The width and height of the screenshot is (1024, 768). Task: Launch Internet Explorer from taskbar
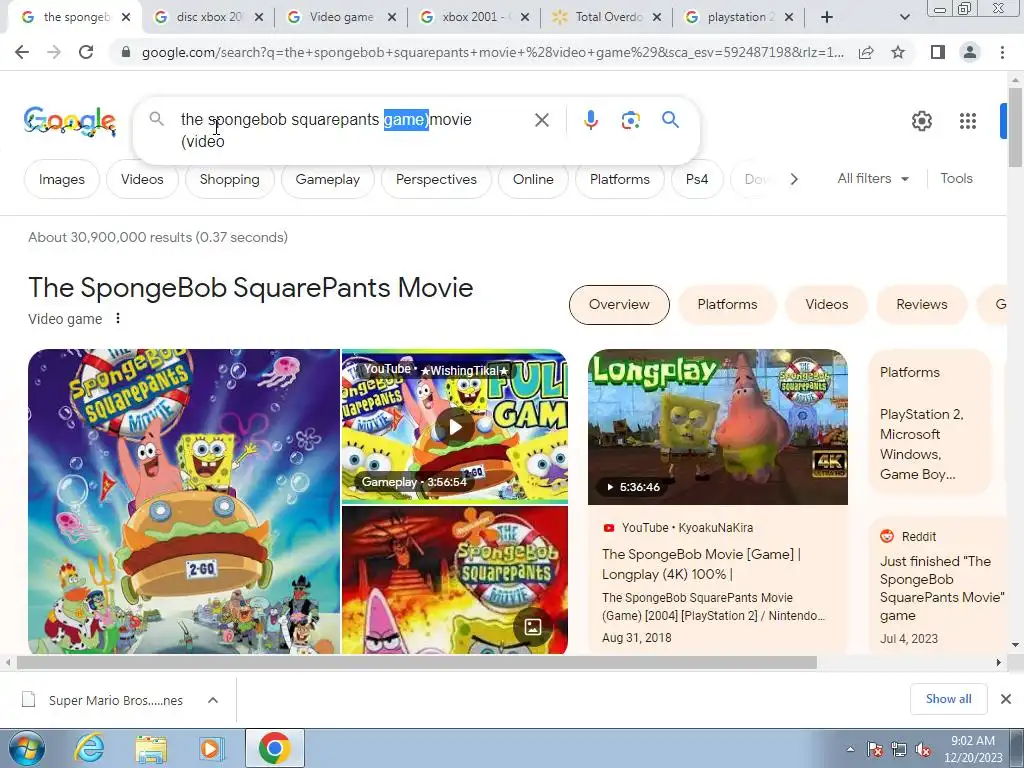coord(89,748)
